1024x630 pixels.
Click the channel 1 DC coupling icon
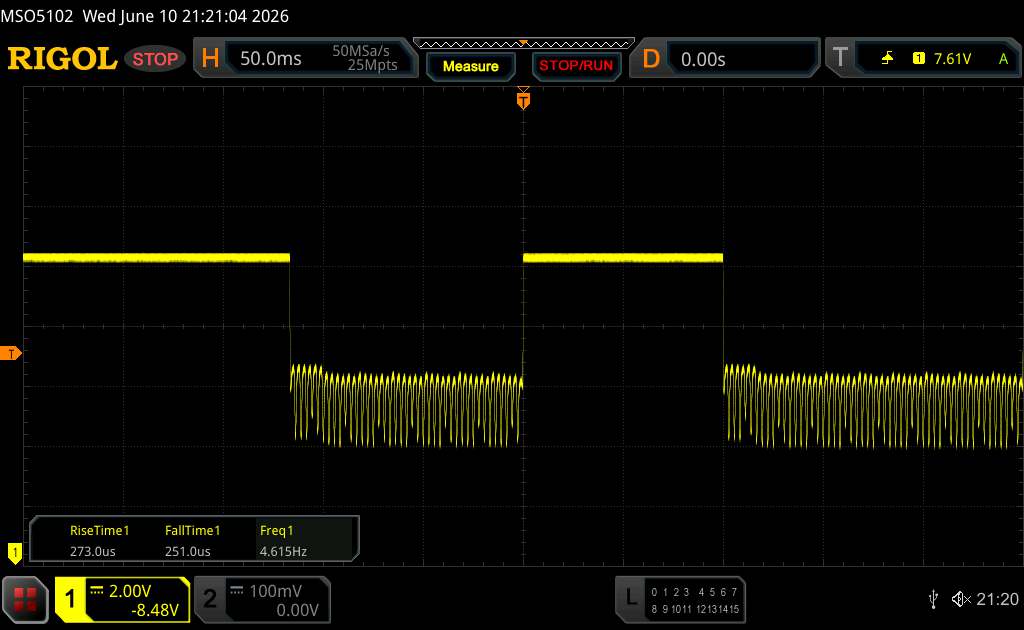97,591
